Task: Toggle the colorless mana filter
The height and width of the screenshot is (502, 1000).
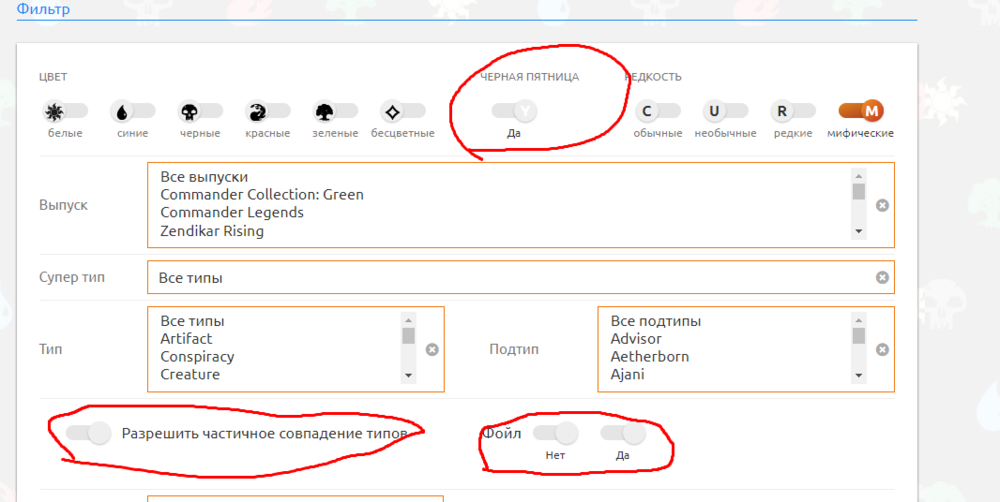Action: [x=403, y=111]
